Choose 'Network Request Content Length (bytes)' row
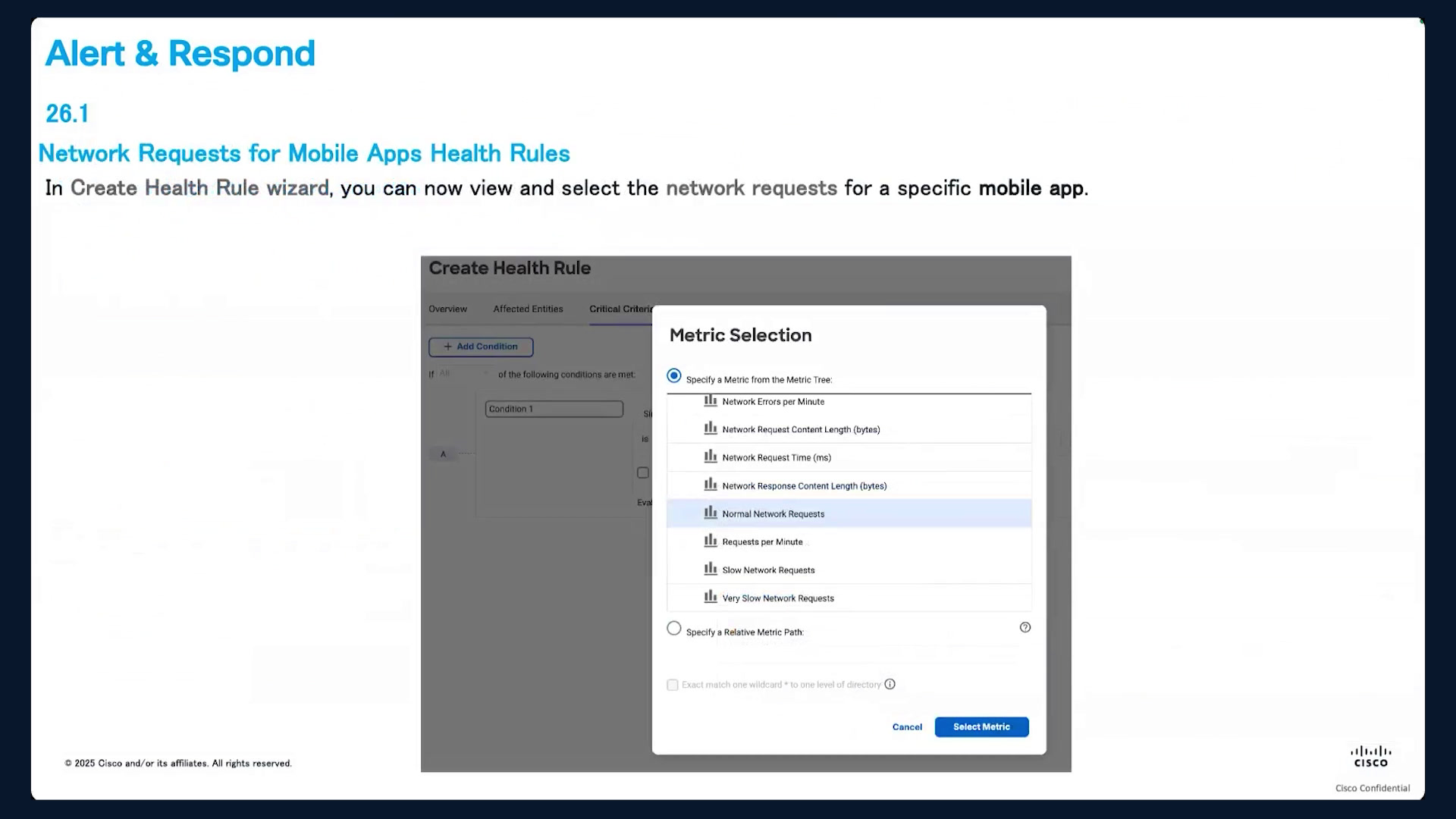1456x819 pixels. pyautogui.click(x=849, y=429)
